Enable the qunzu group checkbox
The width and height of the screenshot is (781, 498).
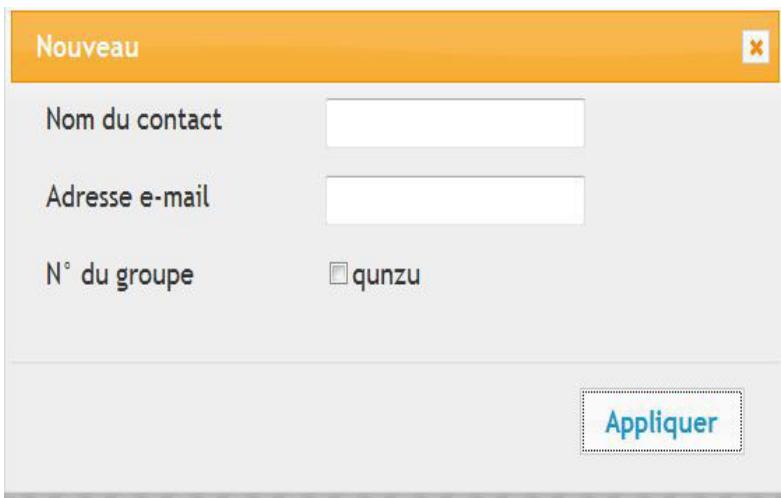pos(337,274)
